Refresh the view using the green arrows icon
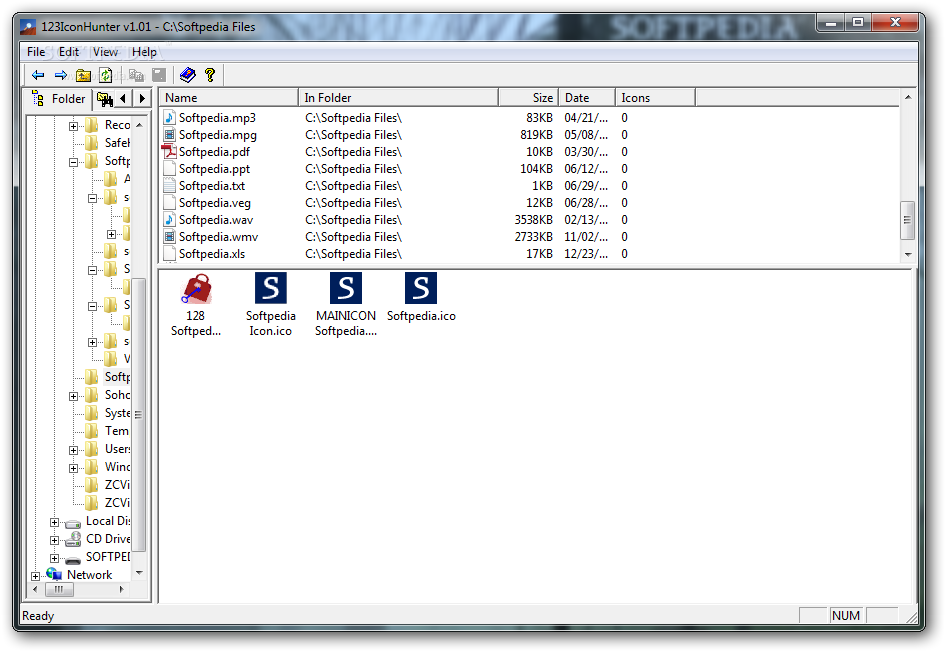Screen dimensions: 946x652 (106, 75)
